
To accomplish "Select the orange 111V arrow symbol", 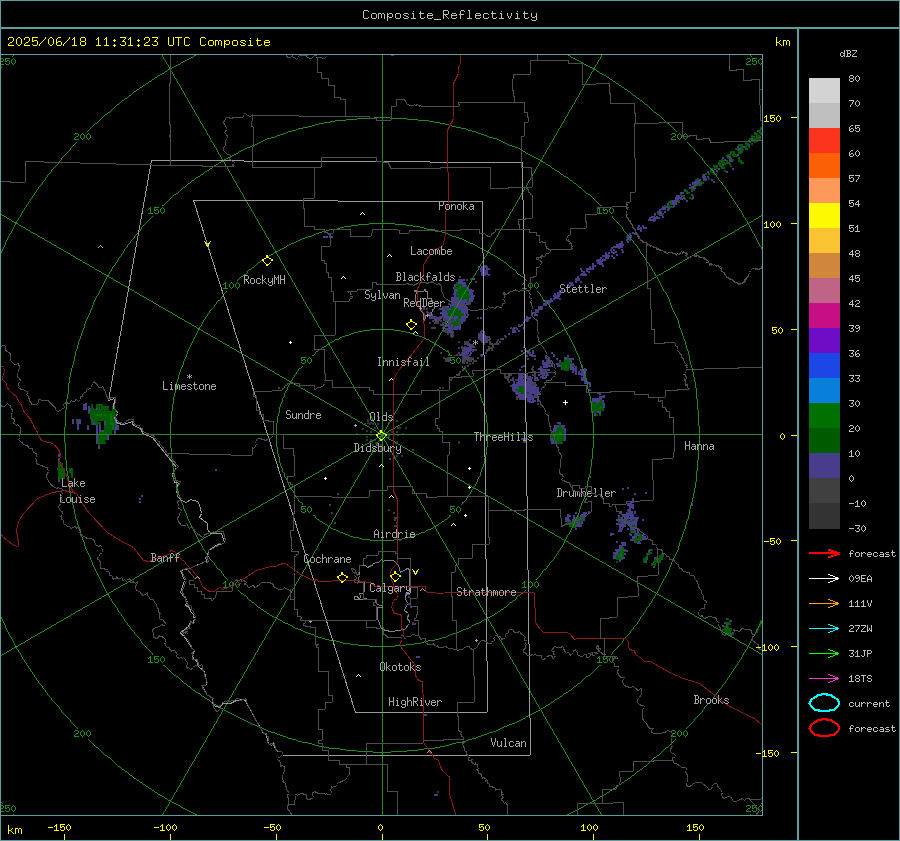I will (824, 603).
